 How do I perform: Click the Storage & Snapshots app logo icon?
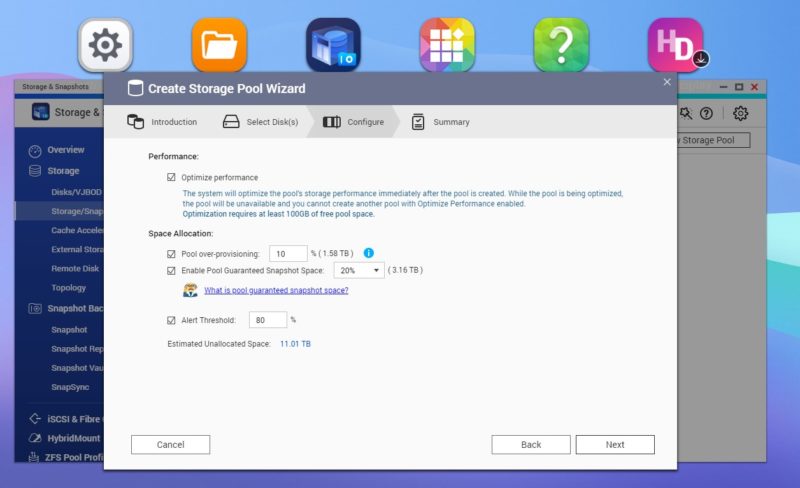coord(41,112)
